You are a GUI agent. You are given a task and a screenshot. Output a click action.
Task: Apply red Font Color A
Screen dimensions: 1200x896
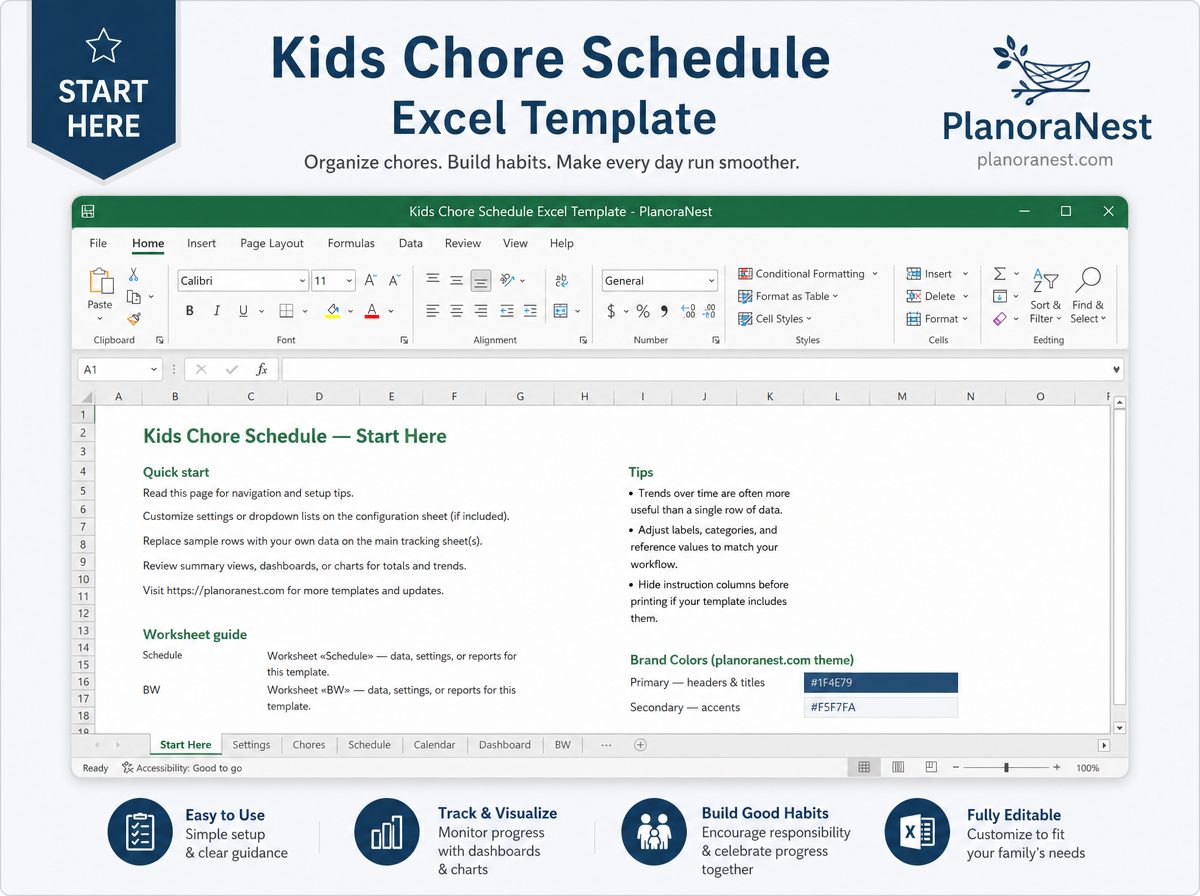(372, 311)
